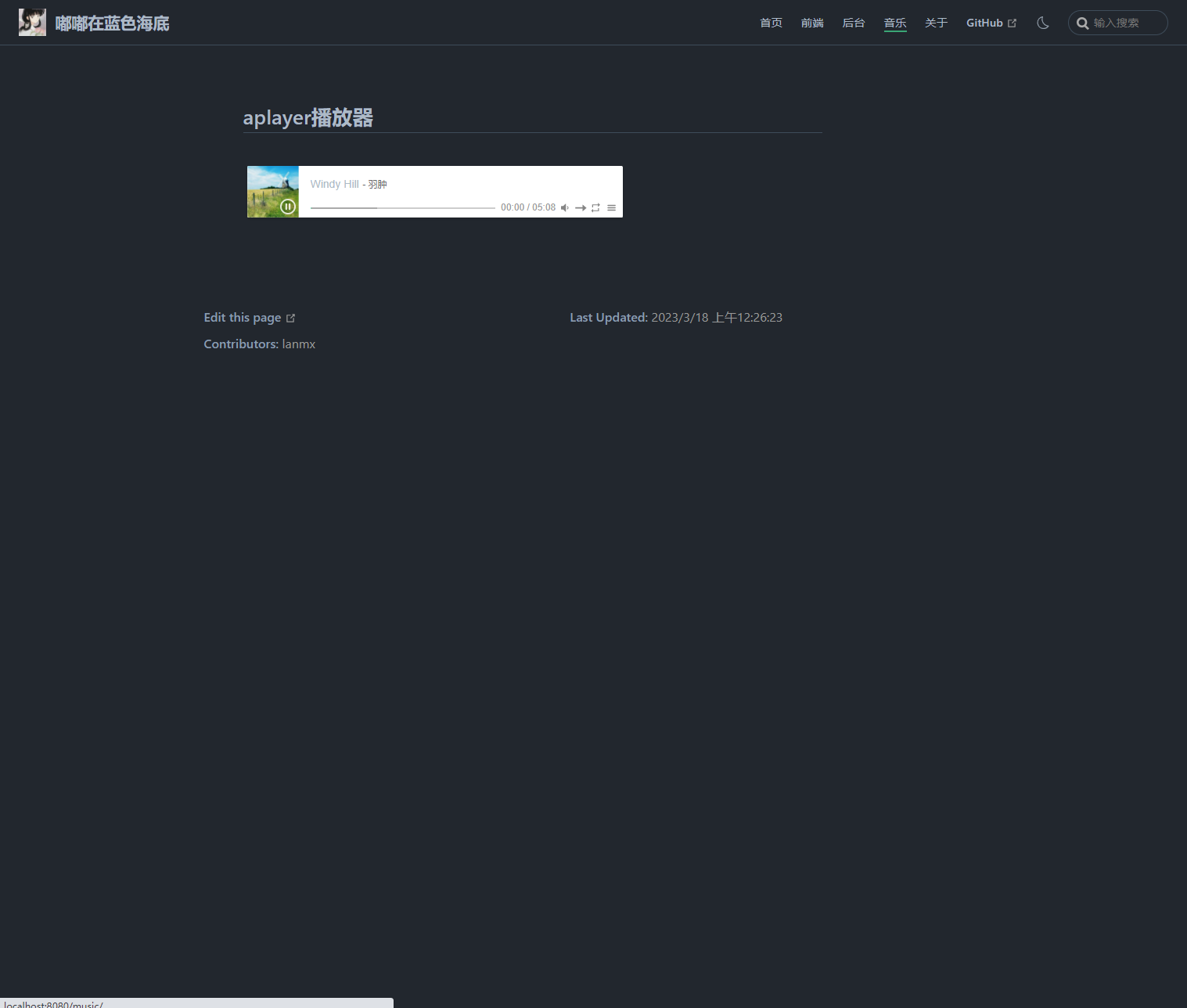Open the 前端 navigation menu
The height and width of the screenshot is (1008, 1187).
coord(812,23)
